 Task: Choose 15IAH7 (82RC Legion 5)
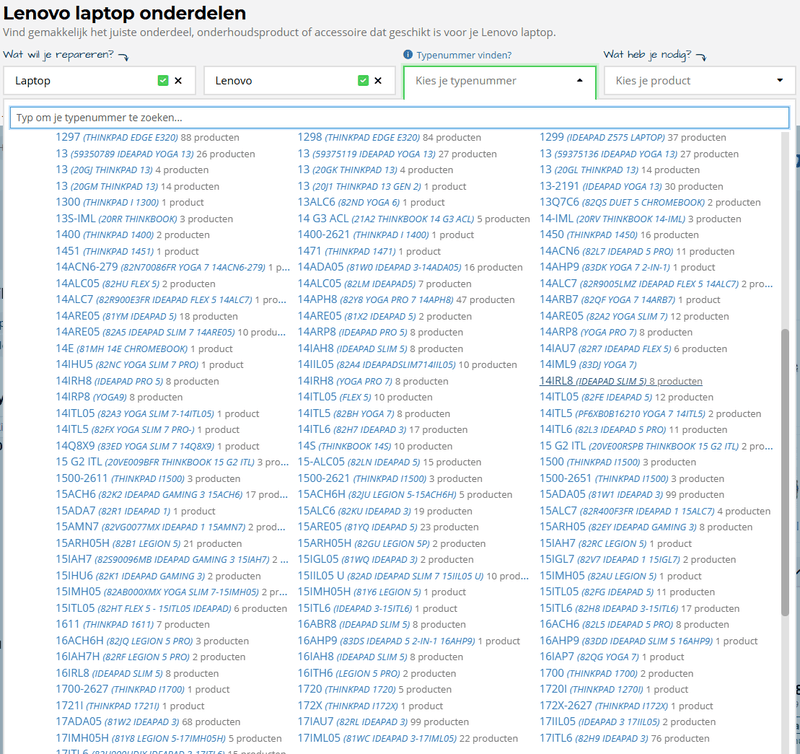pos(616,544)
